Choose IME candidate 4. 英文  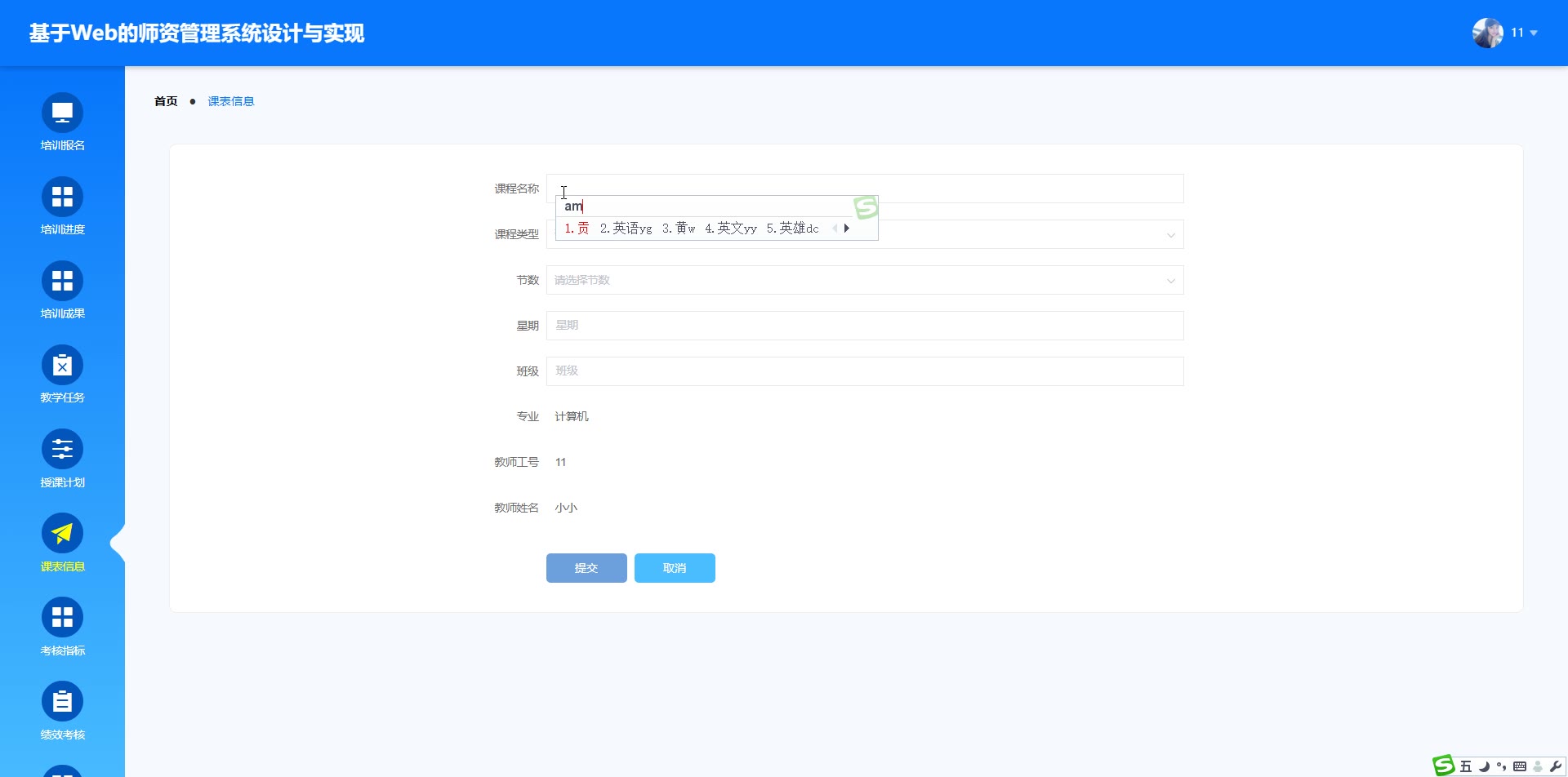pos(731,229)
